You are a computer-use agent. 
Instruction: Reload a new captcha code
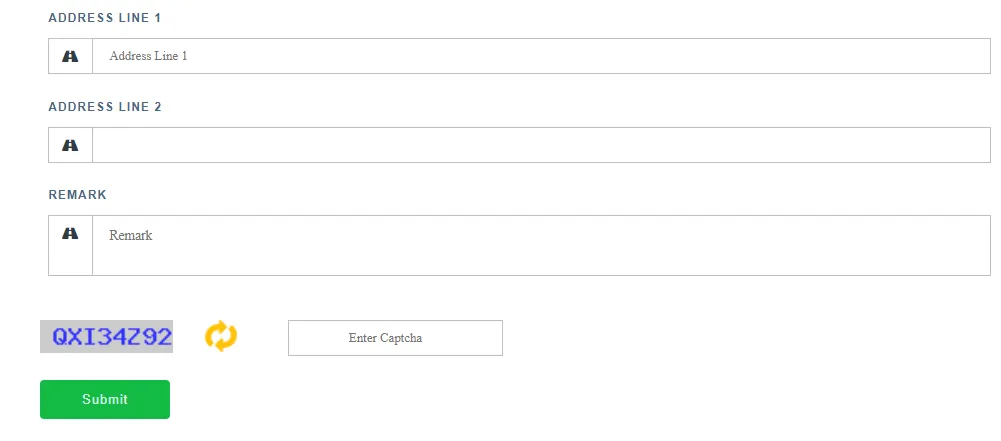[221, 336]
